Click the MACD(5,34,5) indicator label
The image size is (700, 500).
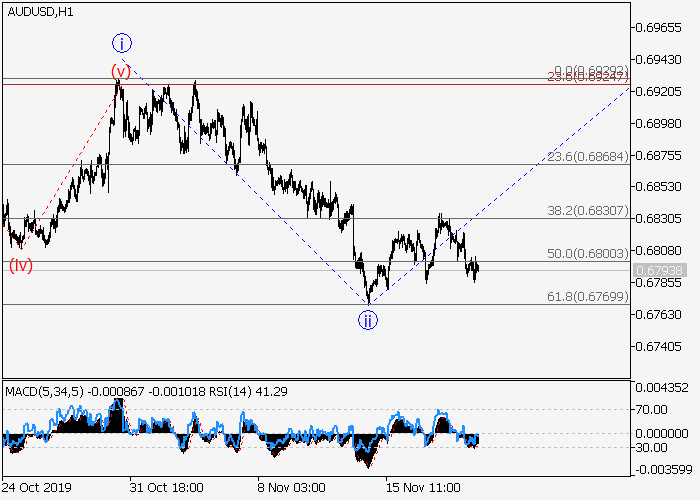[x=38, y=391]
